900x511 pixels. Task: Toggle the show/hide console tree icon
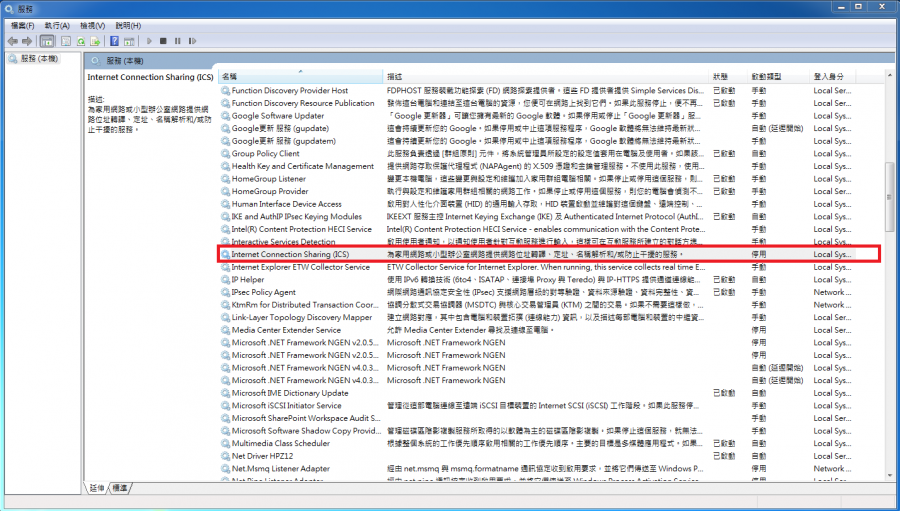tap(47, 41)
